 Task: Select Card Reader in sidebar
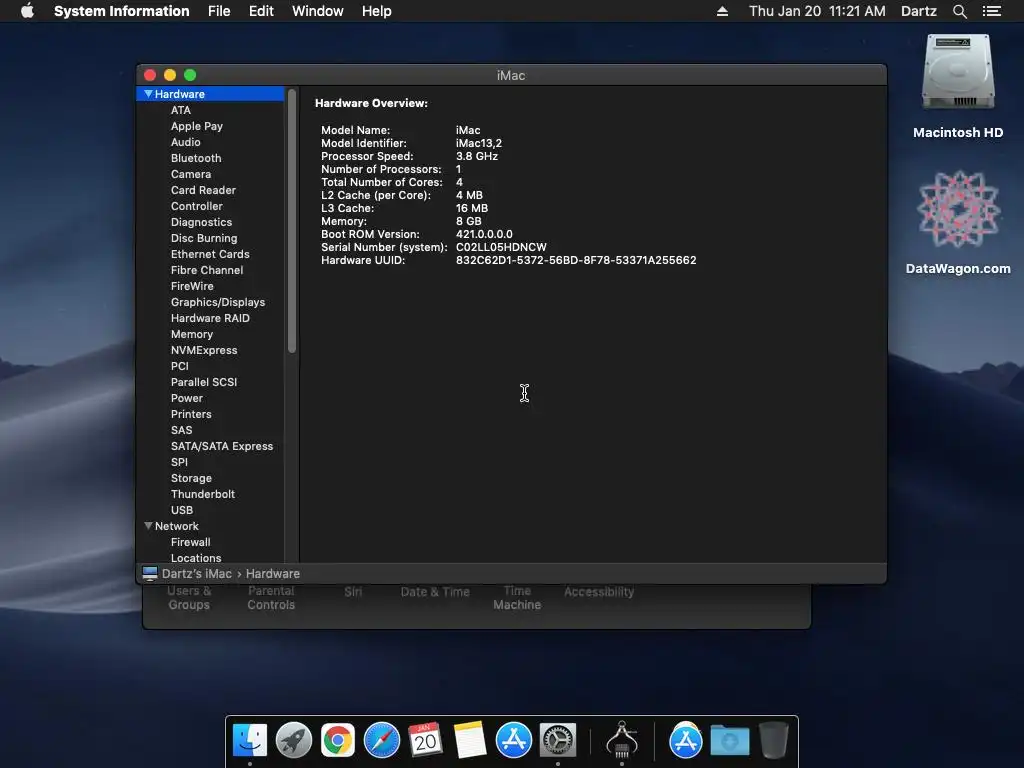pos(203,190)
